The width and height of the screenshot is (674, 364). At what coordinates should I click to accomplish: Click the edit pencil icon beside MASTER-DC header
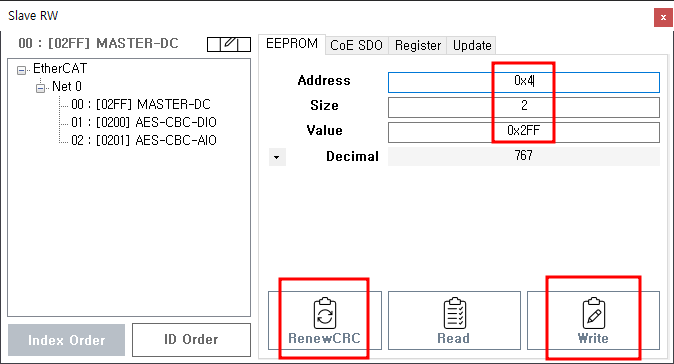(229, 44)
